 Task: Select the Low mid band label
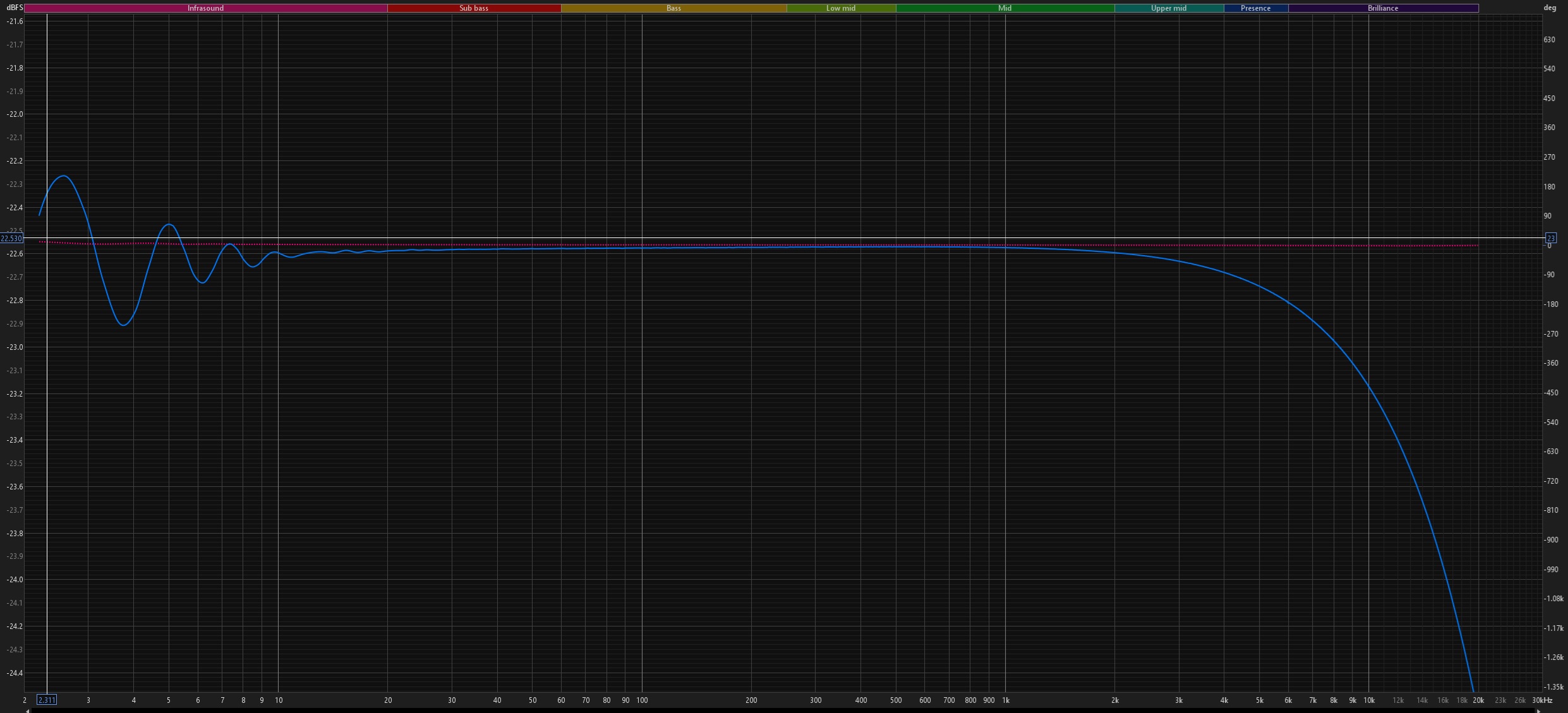[841, 8]
